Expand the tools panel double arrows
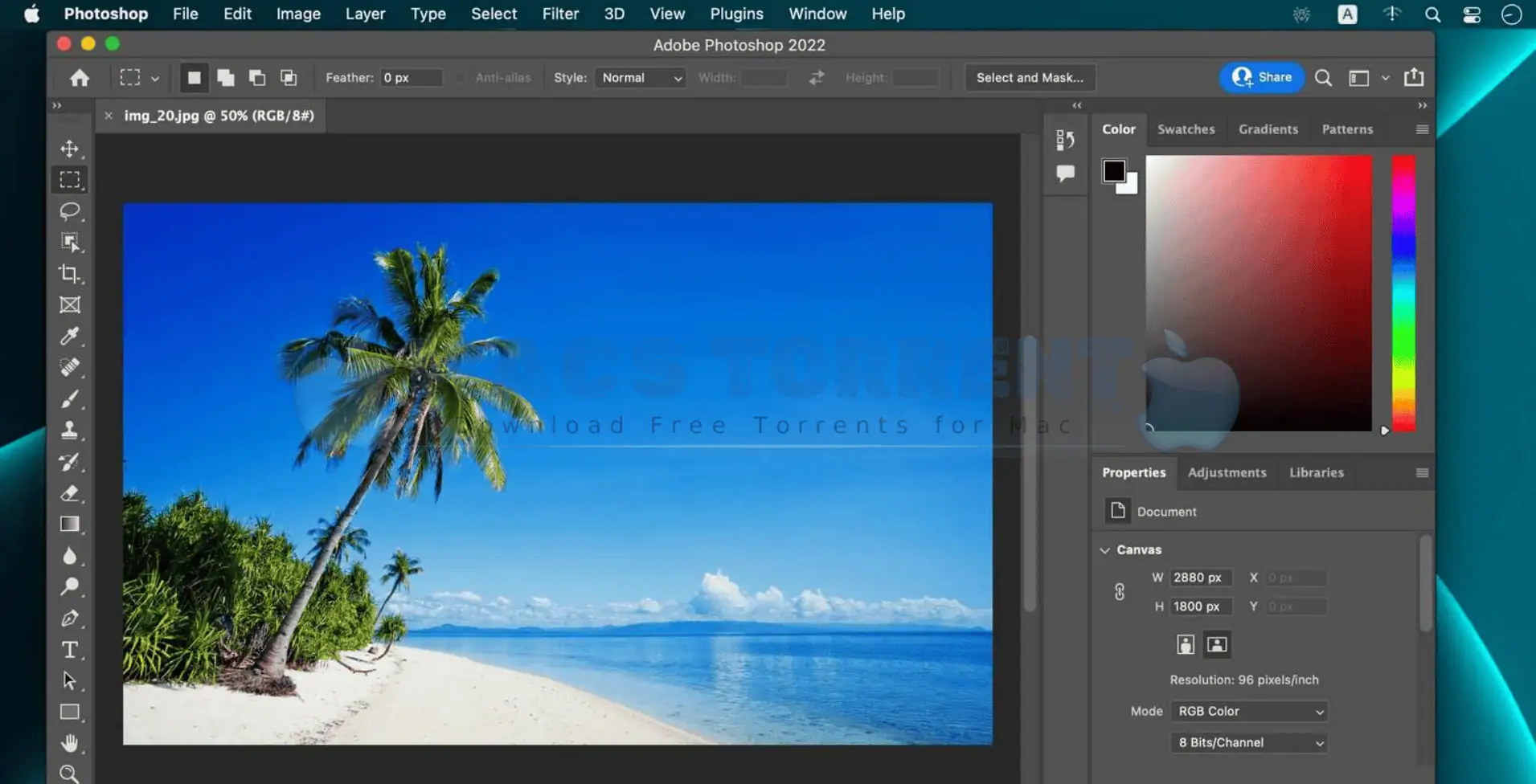The image size is (1536, 784). point(57,105)
